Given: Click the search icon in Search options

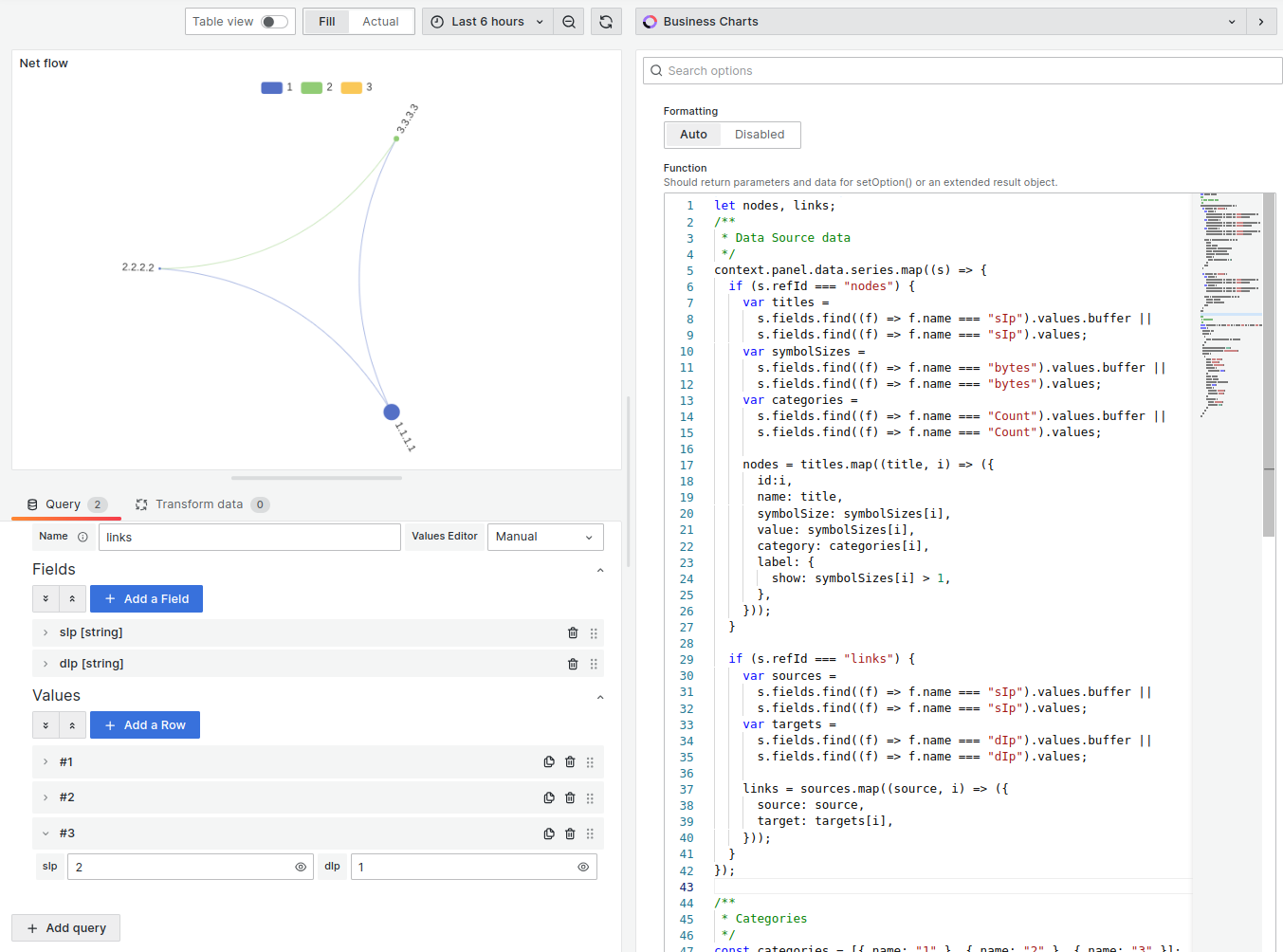Looking at the screenshot, I should pos(655,70).
